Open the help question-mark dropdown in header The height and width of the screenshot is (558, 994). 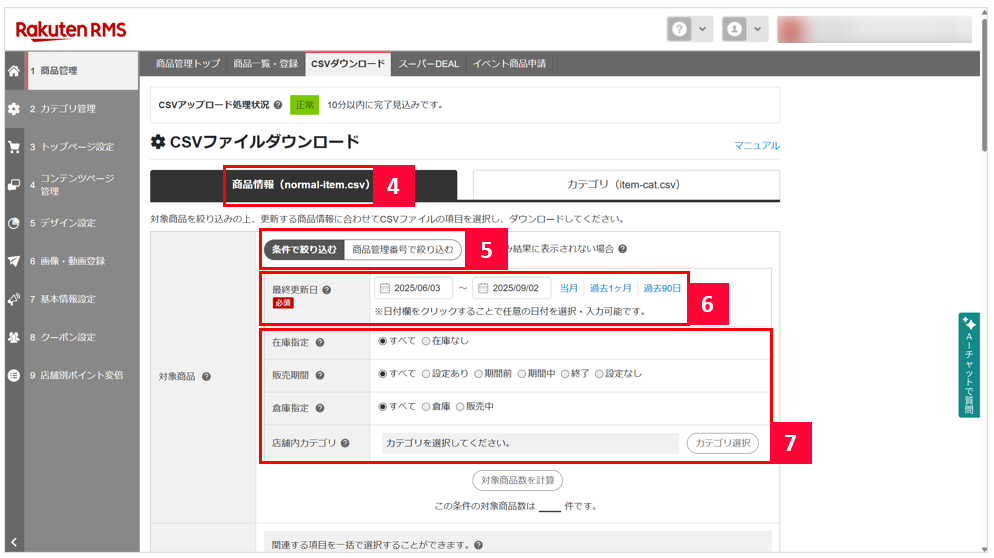coord(690,30)
